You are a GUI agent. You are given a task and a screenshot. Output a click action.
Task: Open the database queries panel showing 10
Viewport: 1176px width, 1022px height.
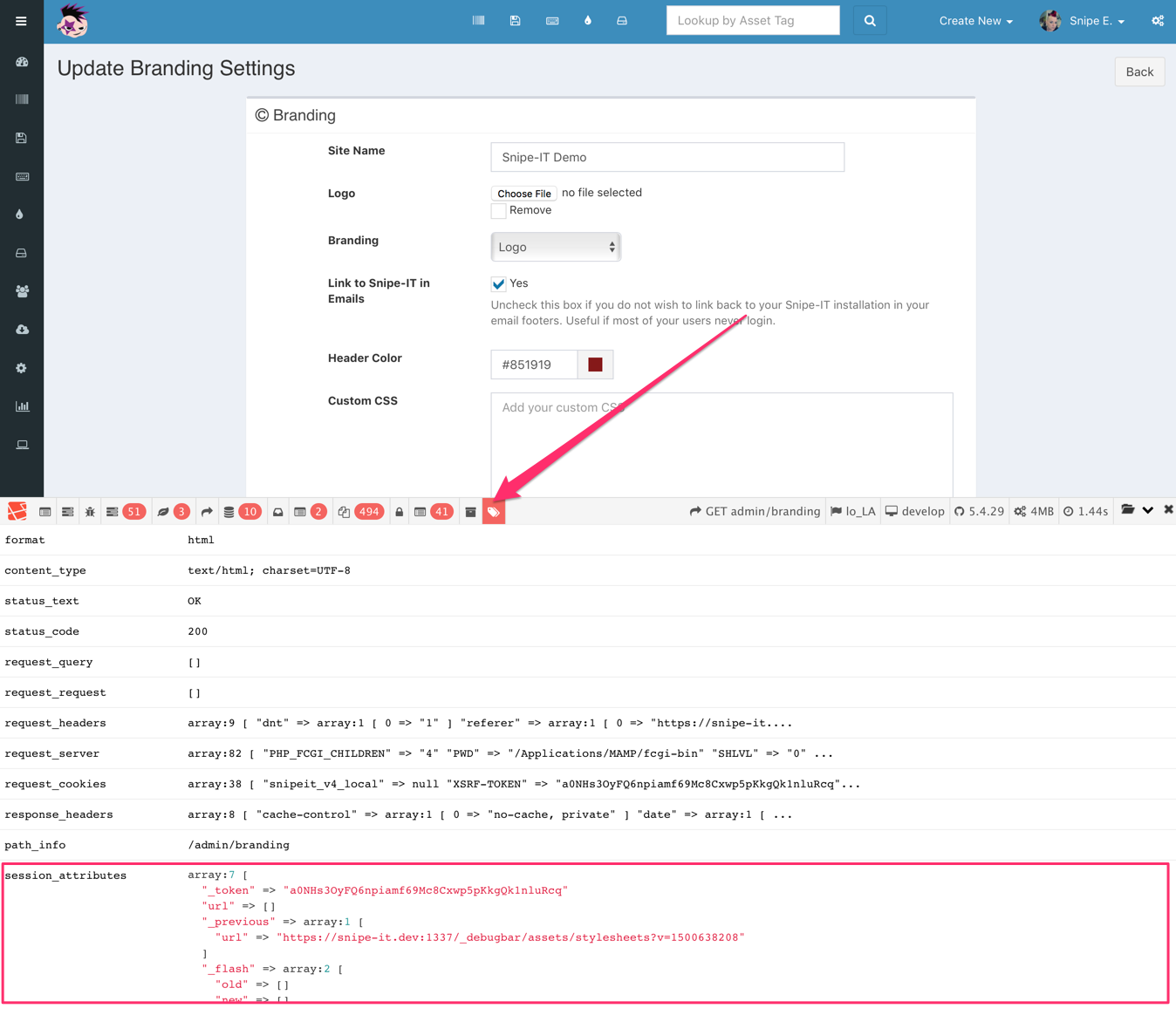pyautogui.click(x=241, y=511)
